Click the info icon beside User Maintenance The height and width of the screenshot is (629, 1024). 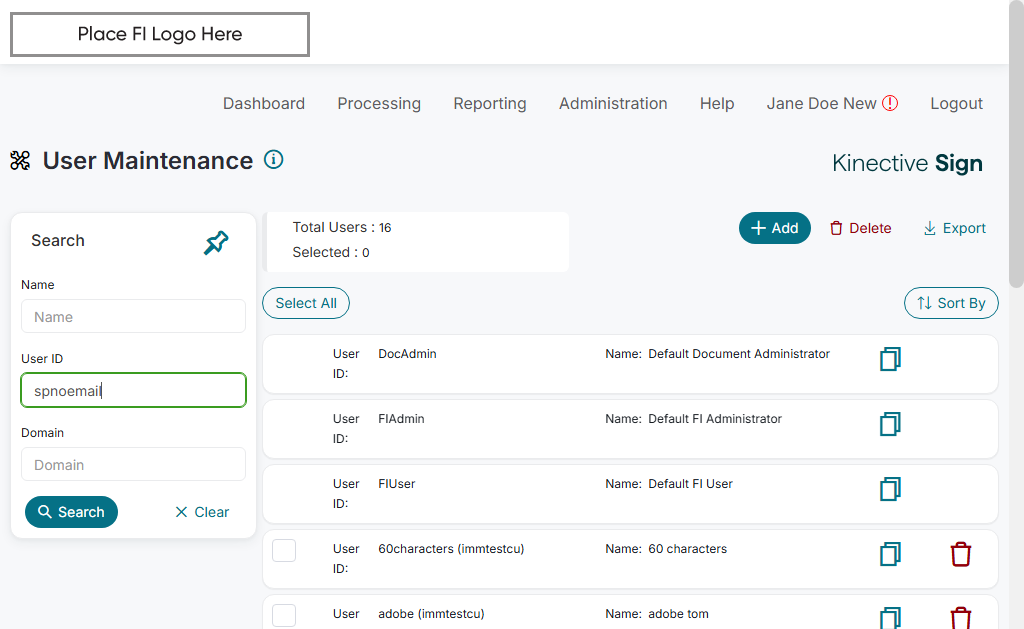pyautogui.click(x=273, y=159)
